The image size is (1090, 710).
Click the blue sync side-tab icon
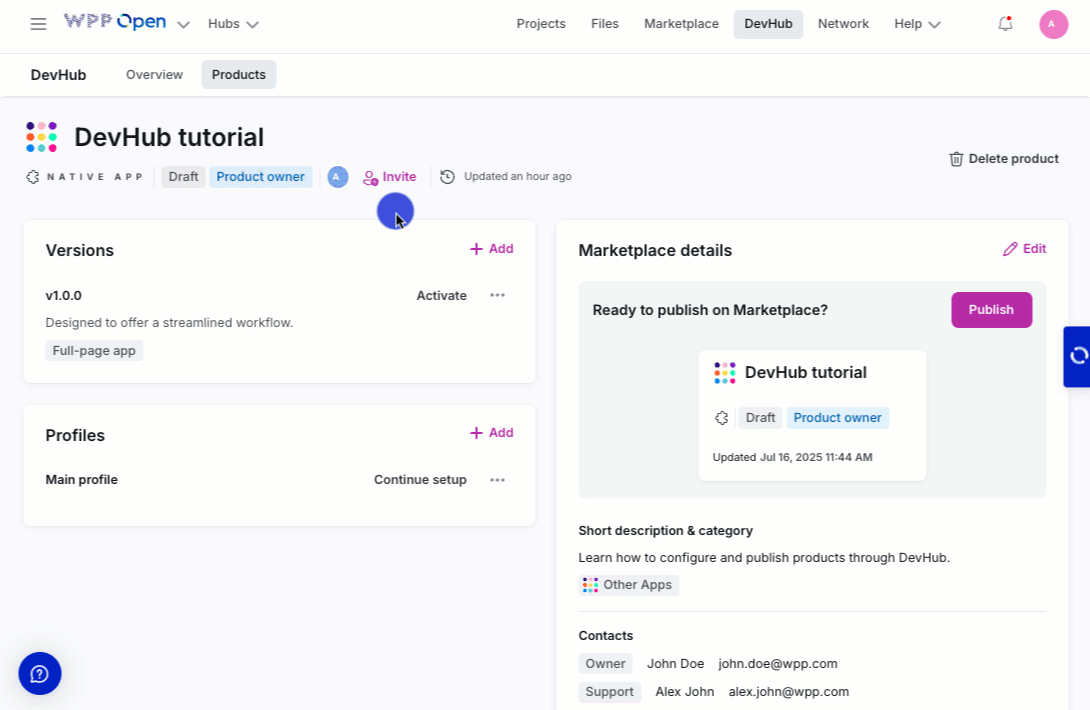(x=1078, y=356)
